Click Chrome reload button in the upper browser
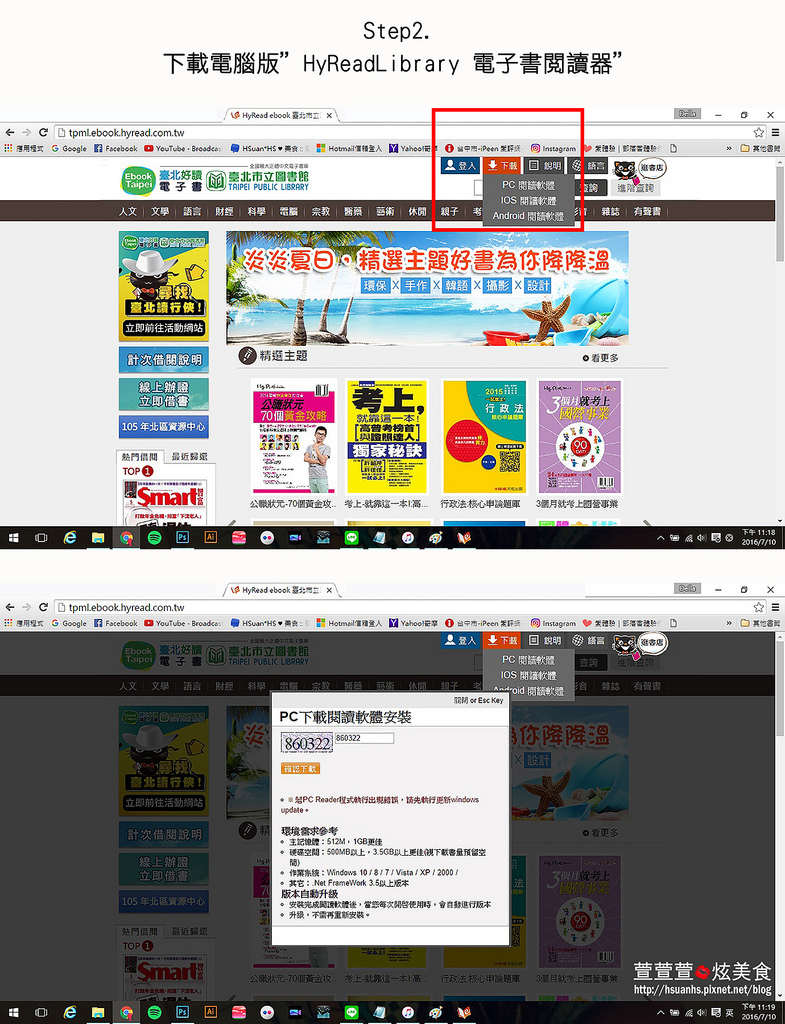The height and width of the screenshot is (1024, 785). pyautogui.click(x=43, y=132)
